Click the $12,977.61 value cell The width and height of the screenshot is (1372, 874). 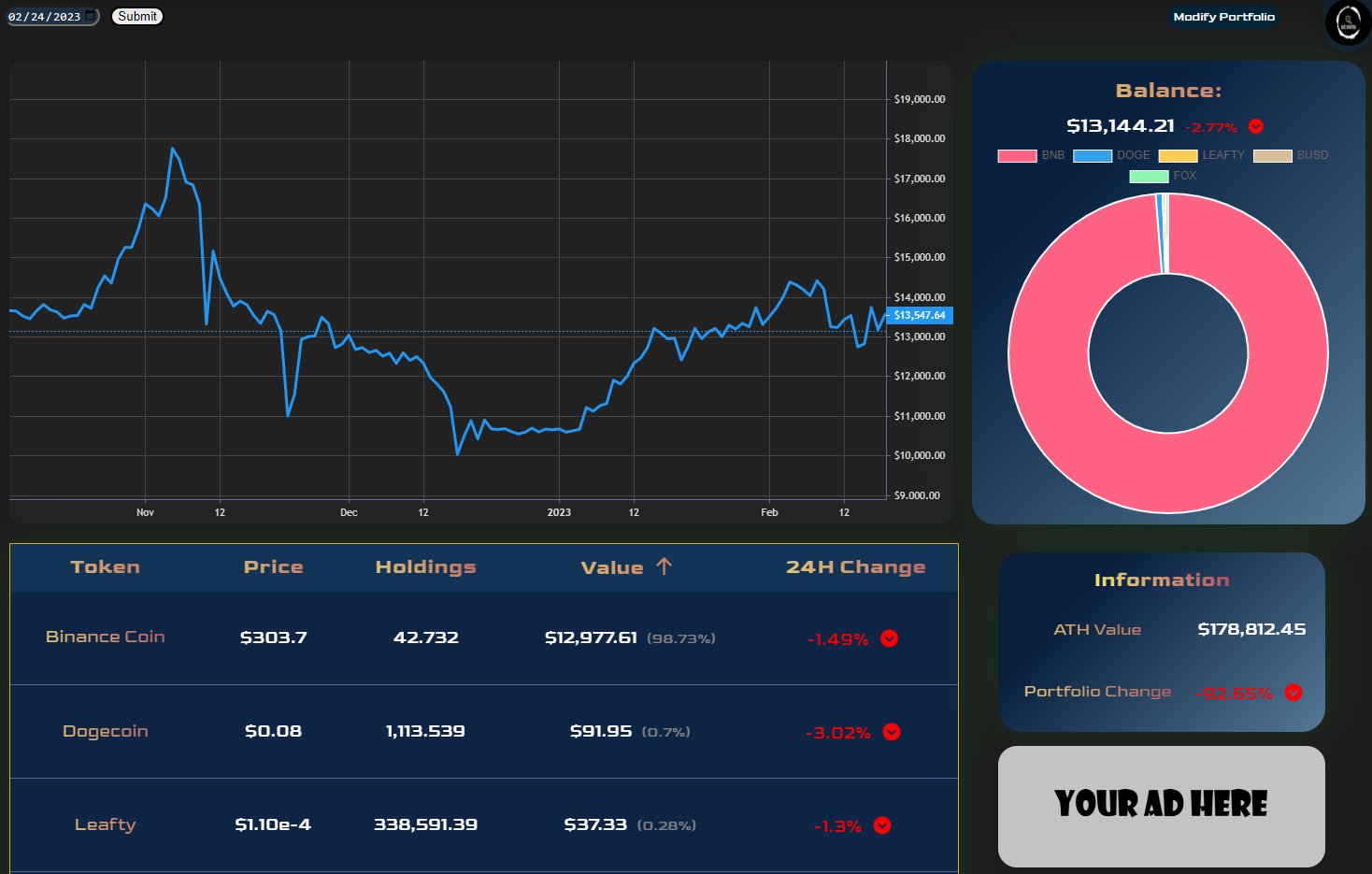pos(591,638)
